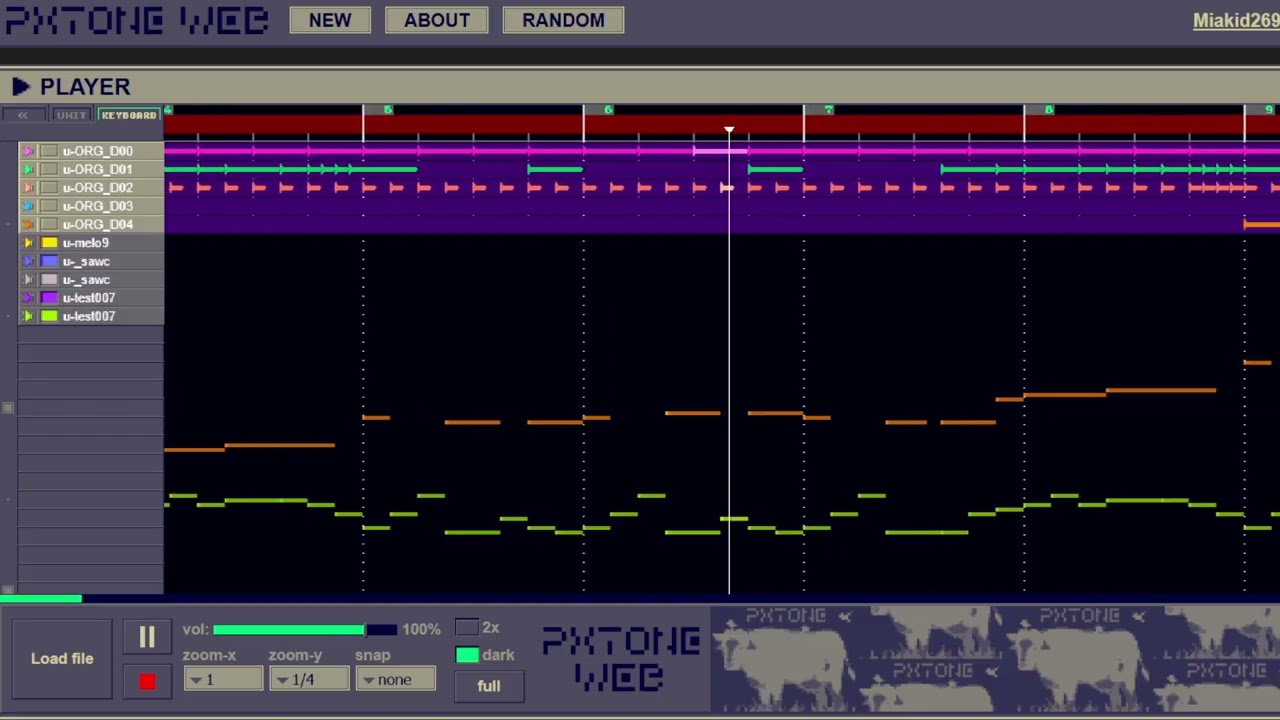Enable the 2x scale checkbox
This screenshot has width=1280, height=720.
pyautogui.click(x=467, y=628)
